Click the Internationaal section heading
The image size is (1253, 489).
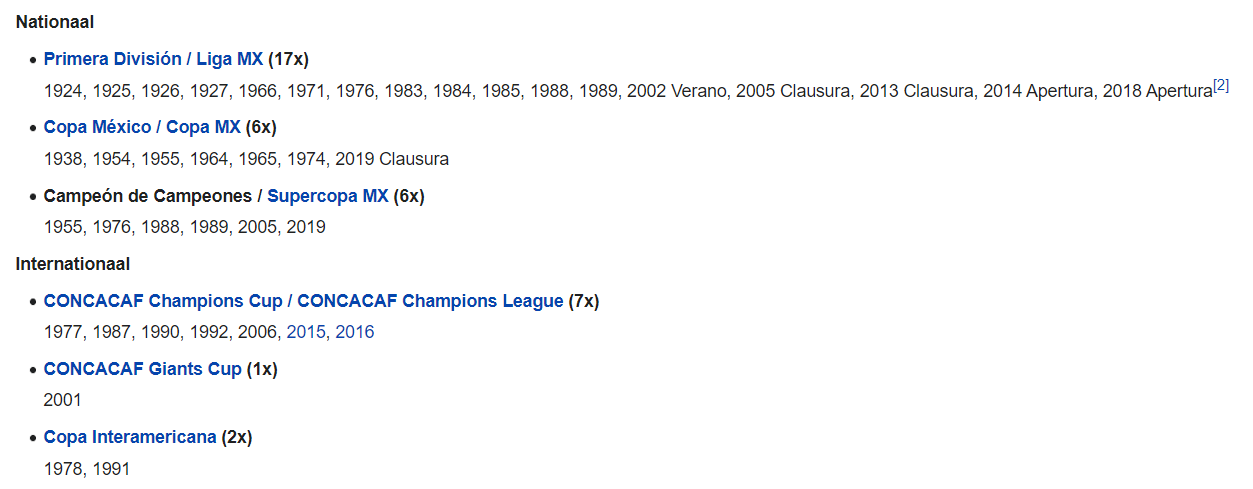(73, 264)
